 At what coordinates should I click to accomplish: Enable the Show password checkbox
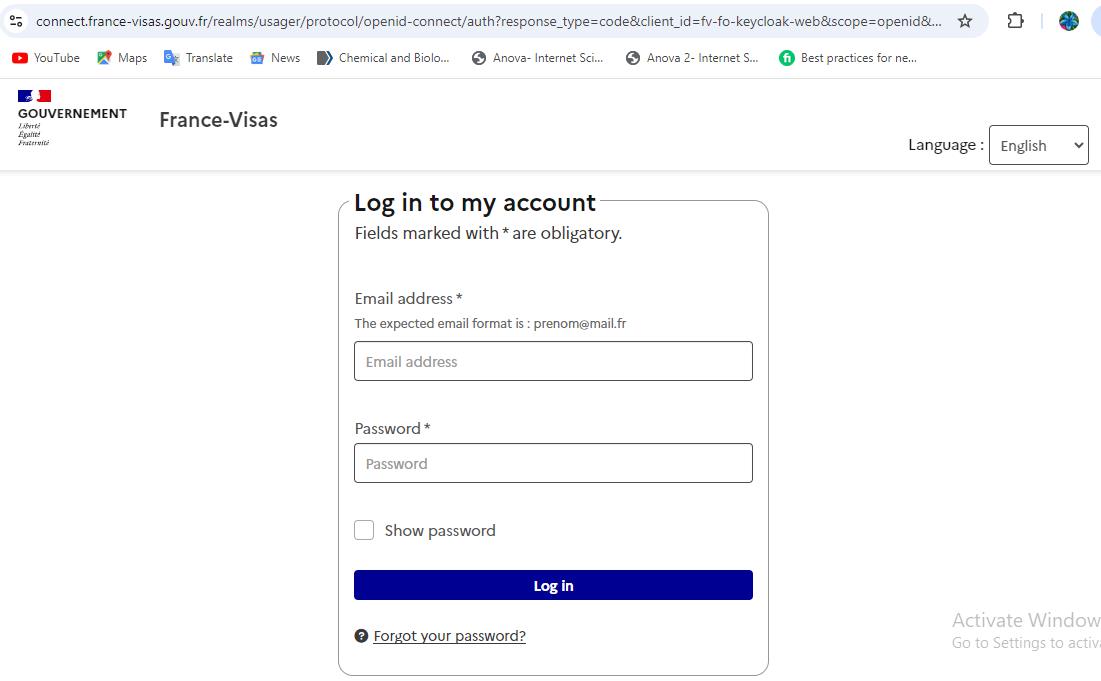(x=364, y=530)
